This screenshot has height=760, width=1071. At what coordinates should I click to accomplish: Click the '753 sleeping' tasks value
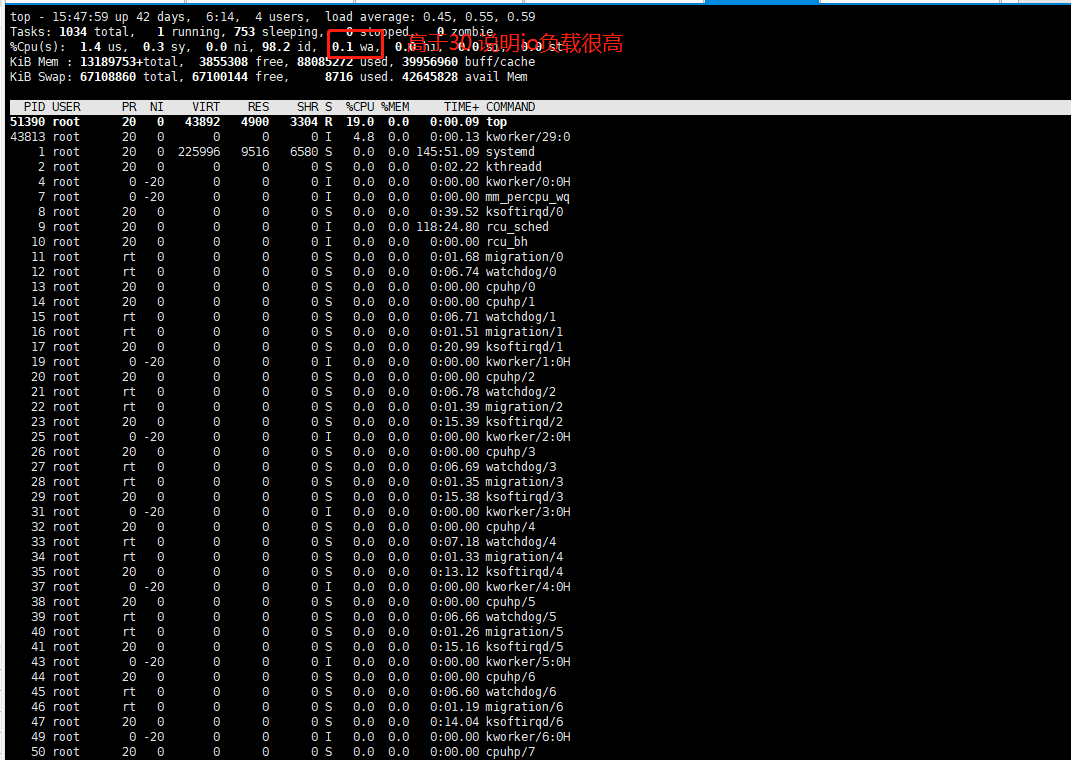276,32
